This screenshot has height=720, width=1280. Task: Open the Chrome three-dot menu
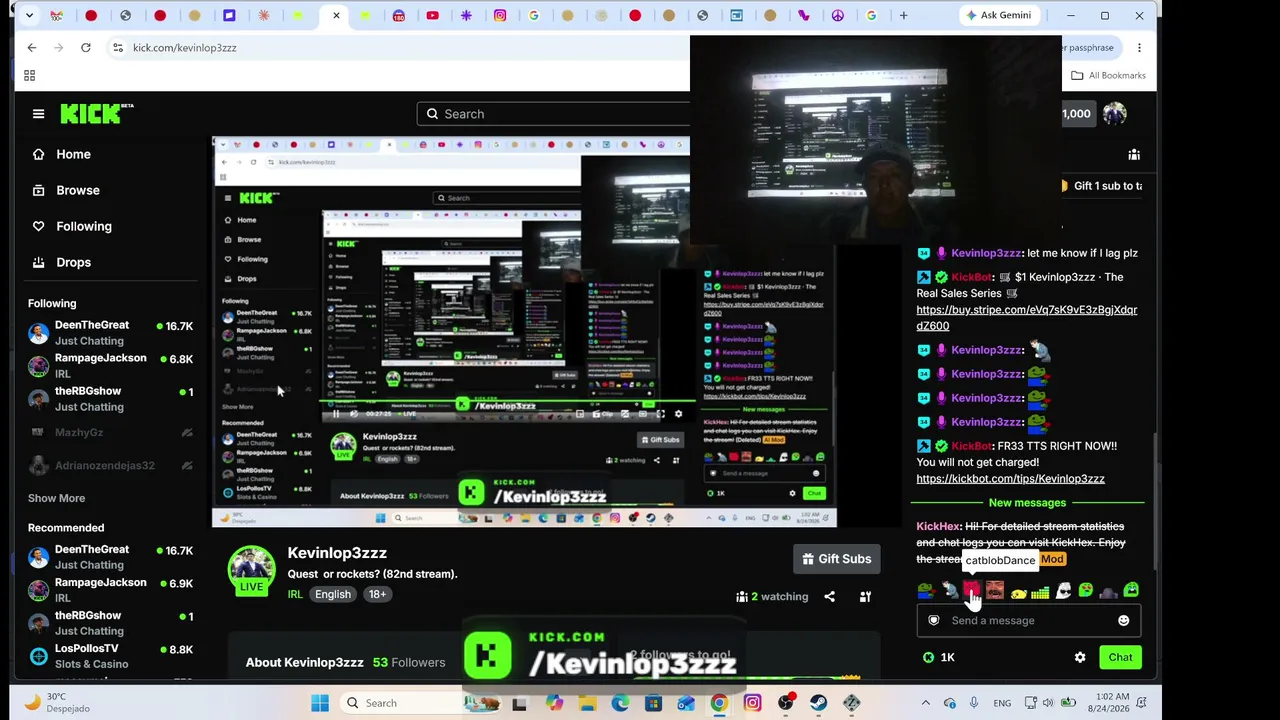[1139, 48]
